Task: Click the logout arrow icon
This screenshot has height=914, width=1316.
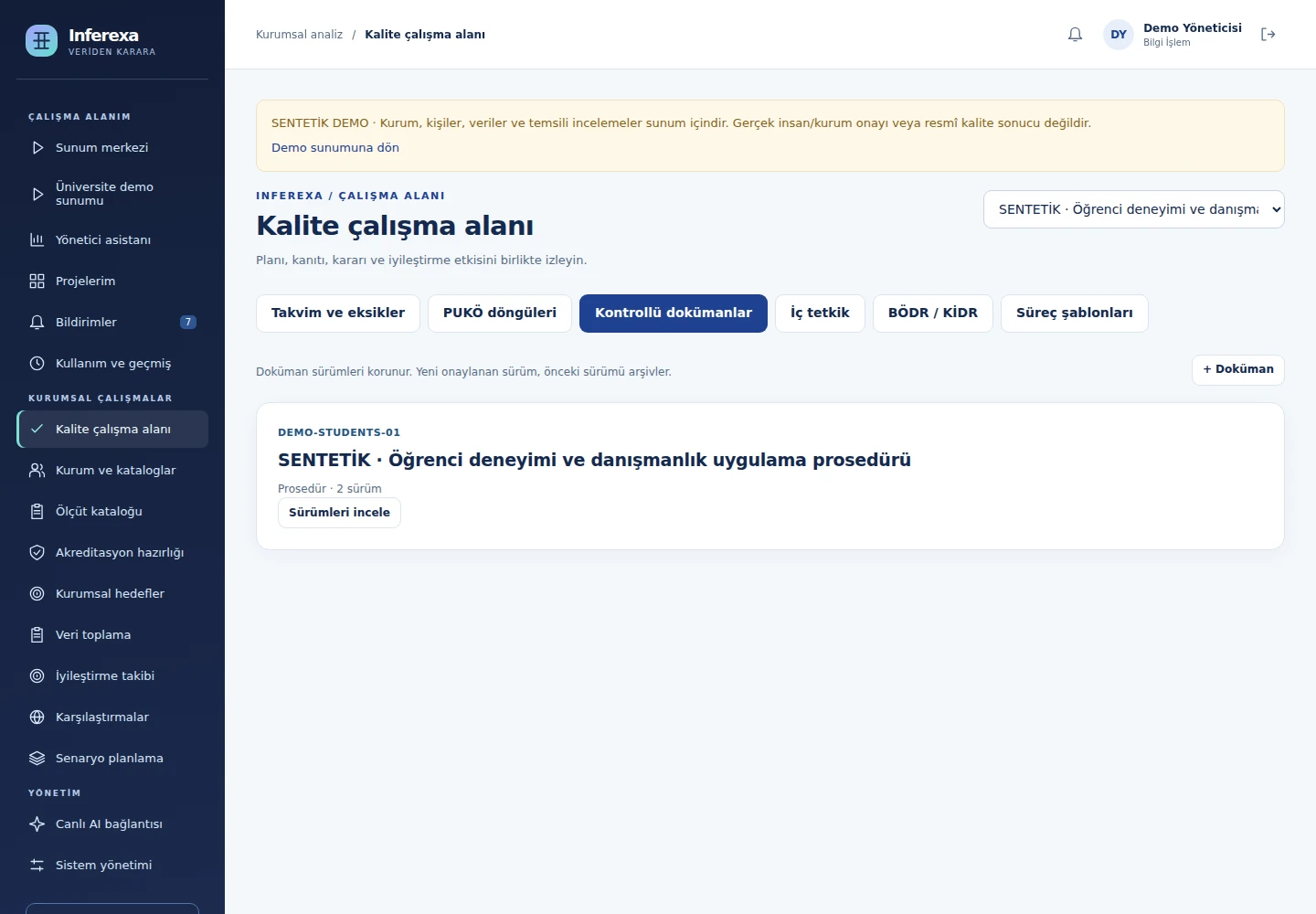Action: tap(1268, 35)
